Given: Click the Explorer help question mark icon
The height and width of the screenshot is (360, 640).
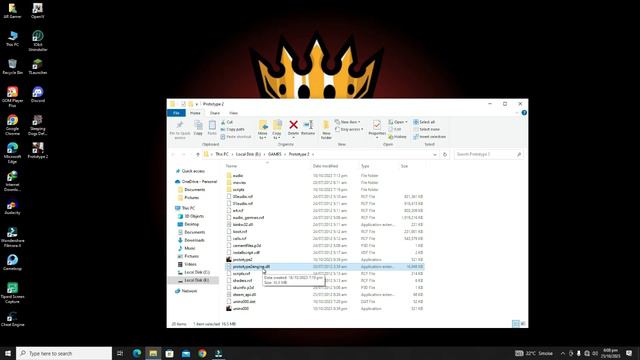Looking at the screenshot, I should point(524,113).
